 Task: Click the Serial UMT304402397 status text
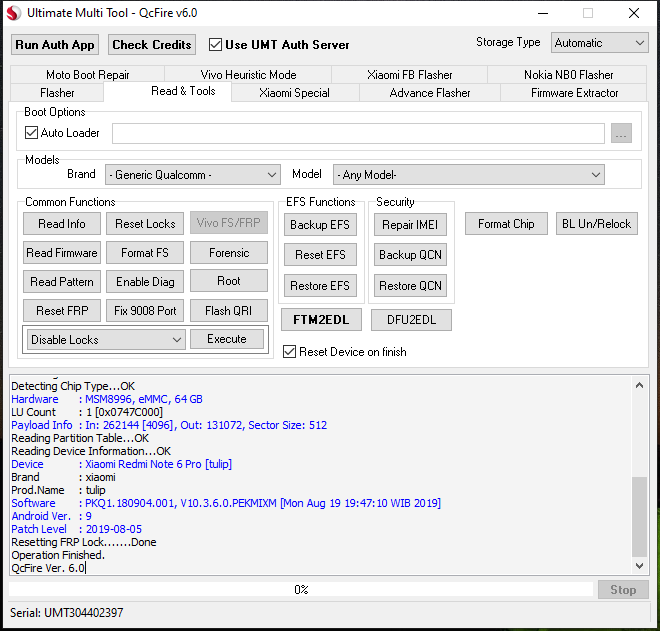[x=67, y=612]
